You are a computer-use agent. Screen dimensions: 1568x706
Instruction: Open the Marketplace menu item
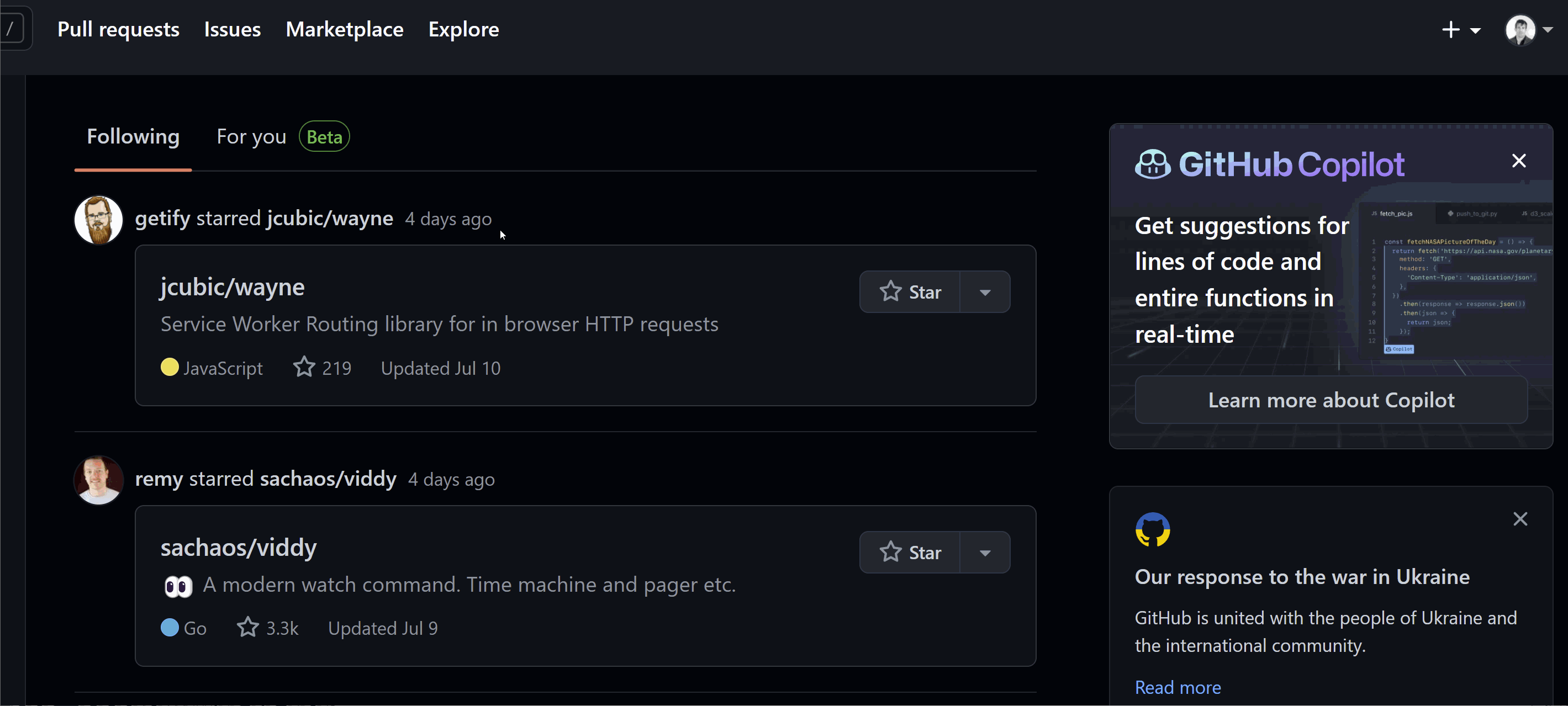(345, 29)
